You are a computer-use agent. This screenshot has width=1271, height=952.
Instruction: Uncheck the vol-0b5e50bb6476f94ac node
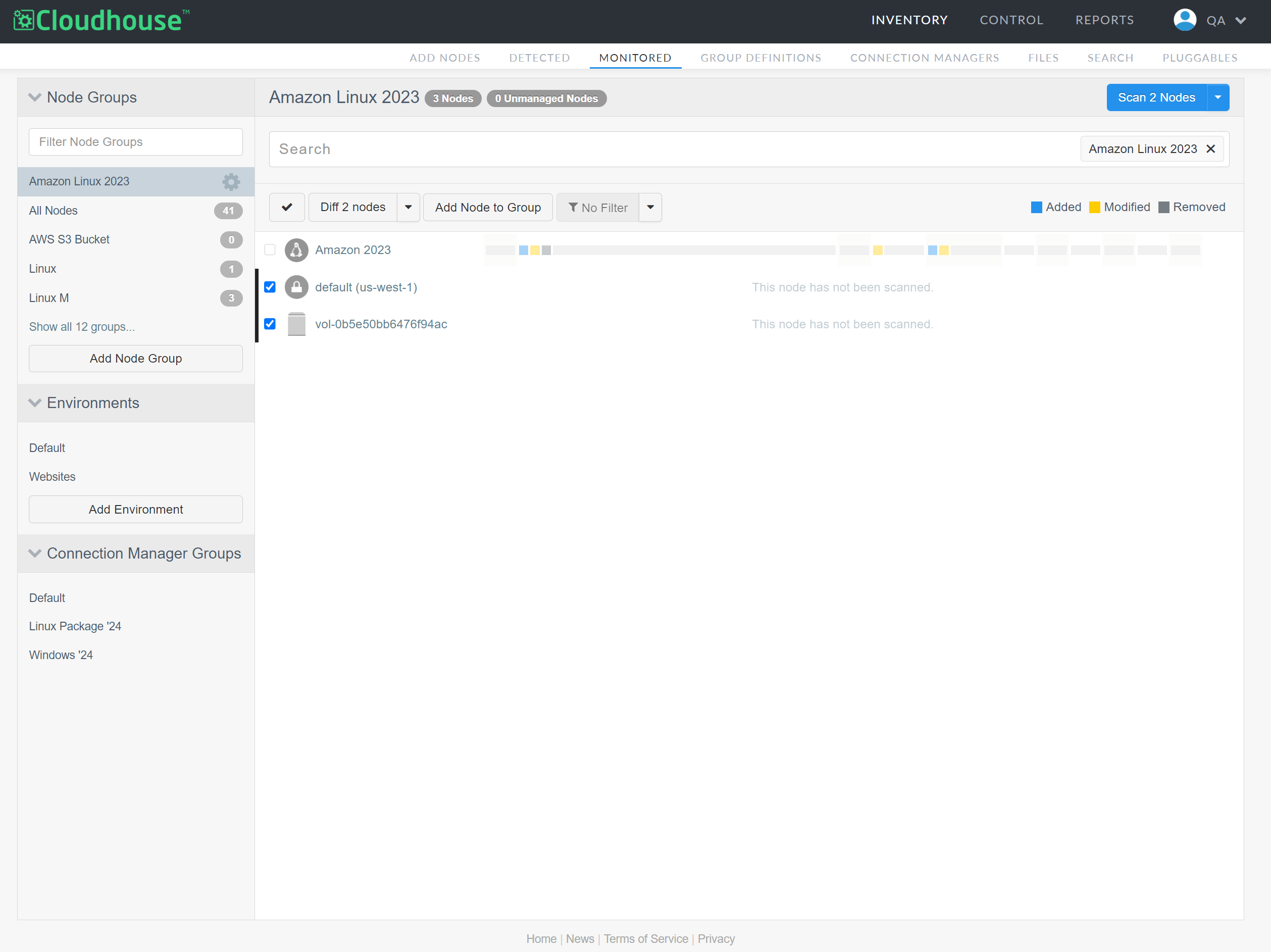(x=270, y=324)
